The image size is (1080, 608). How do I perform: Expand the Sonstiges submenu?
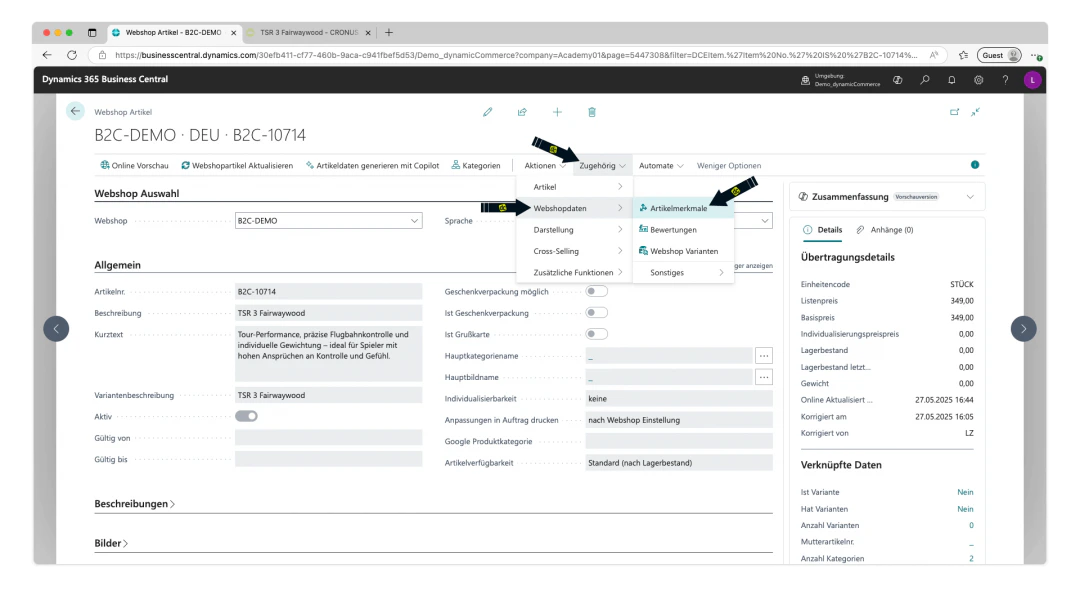click(683, 273)
